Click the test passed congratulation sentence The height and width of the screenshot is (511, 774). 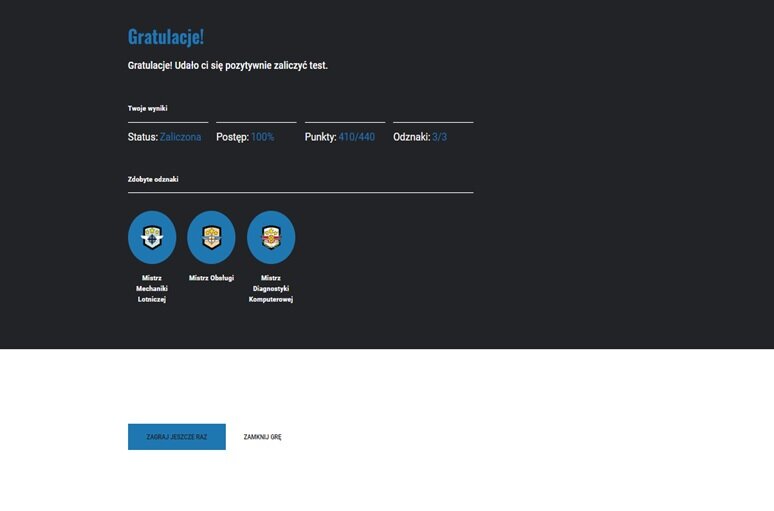tap(227, 65)
